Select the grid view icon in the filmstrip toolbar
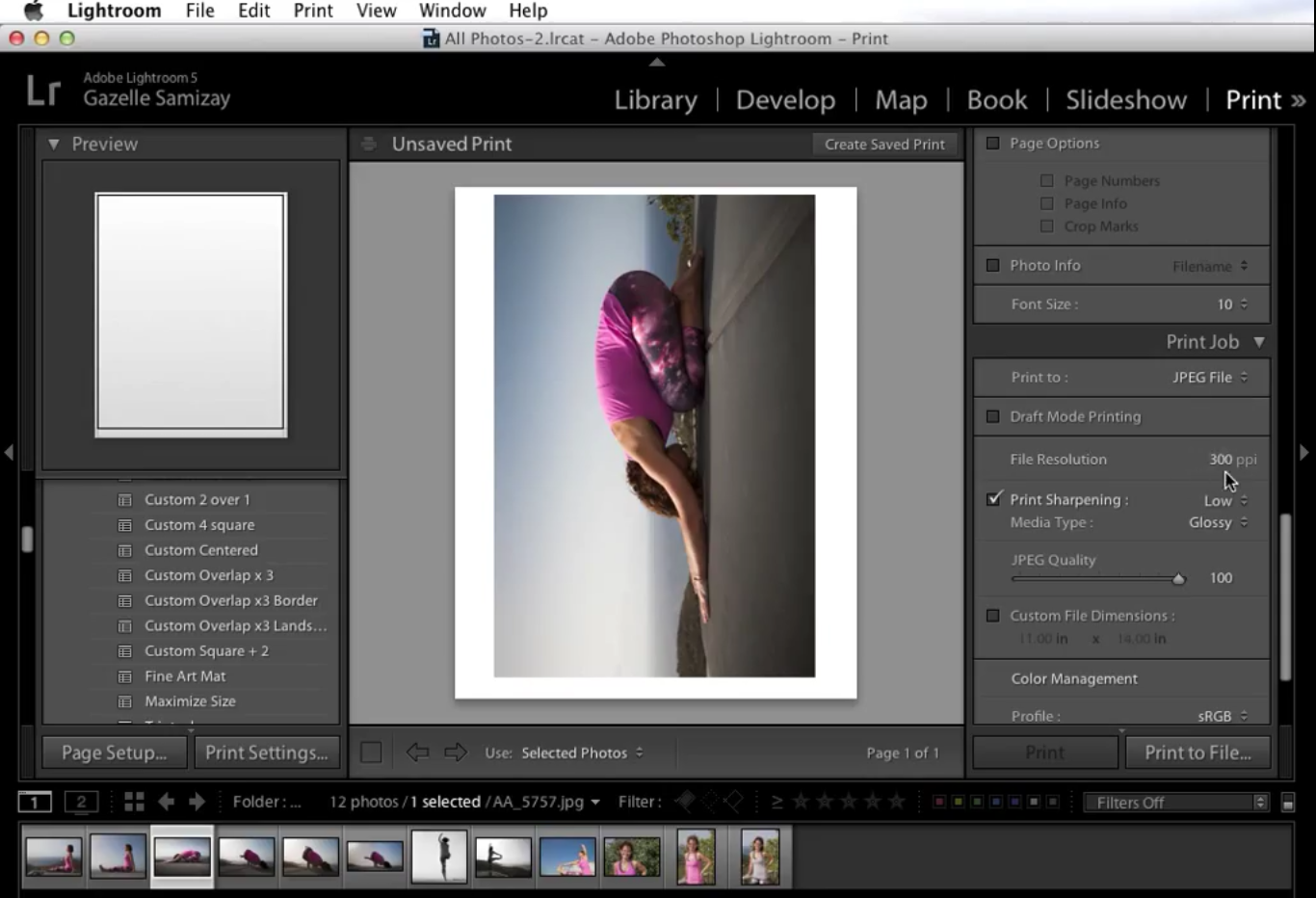 coord(134,801)
